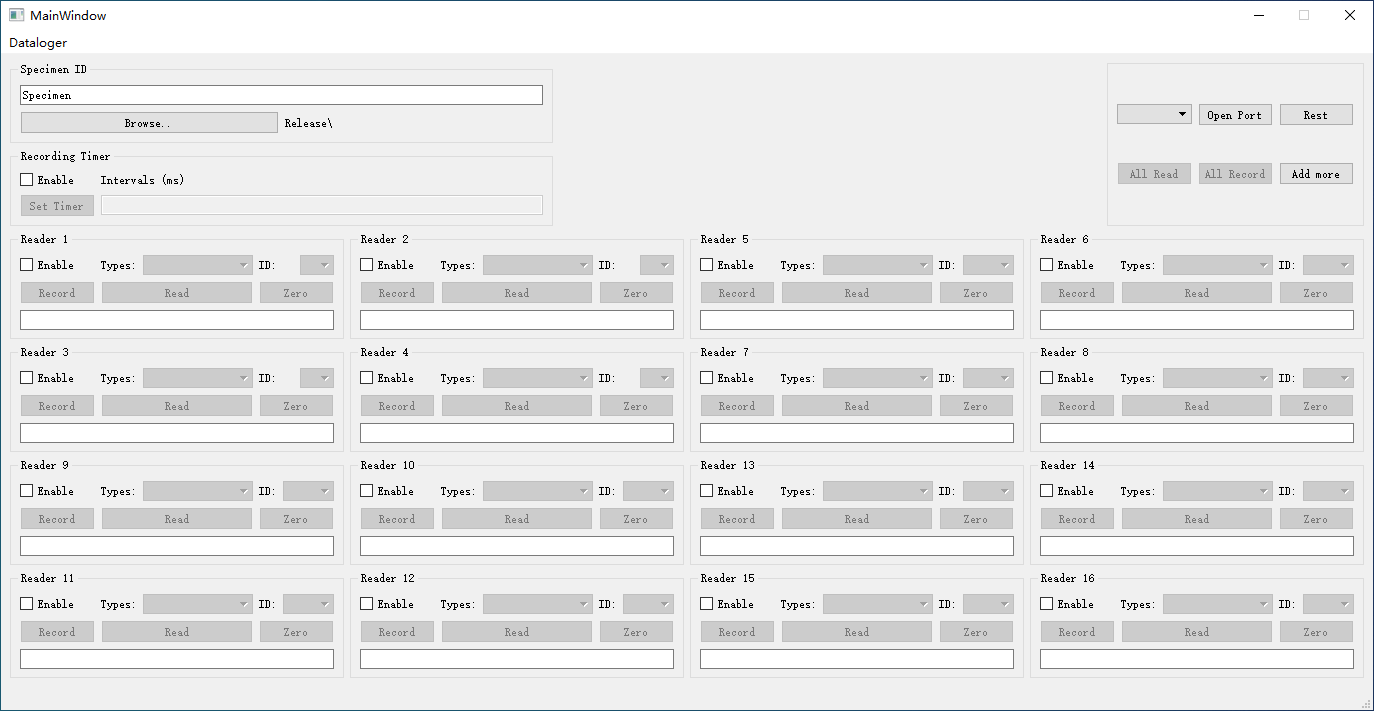
Task: Click the Add more button
Action: (1316, 174)
